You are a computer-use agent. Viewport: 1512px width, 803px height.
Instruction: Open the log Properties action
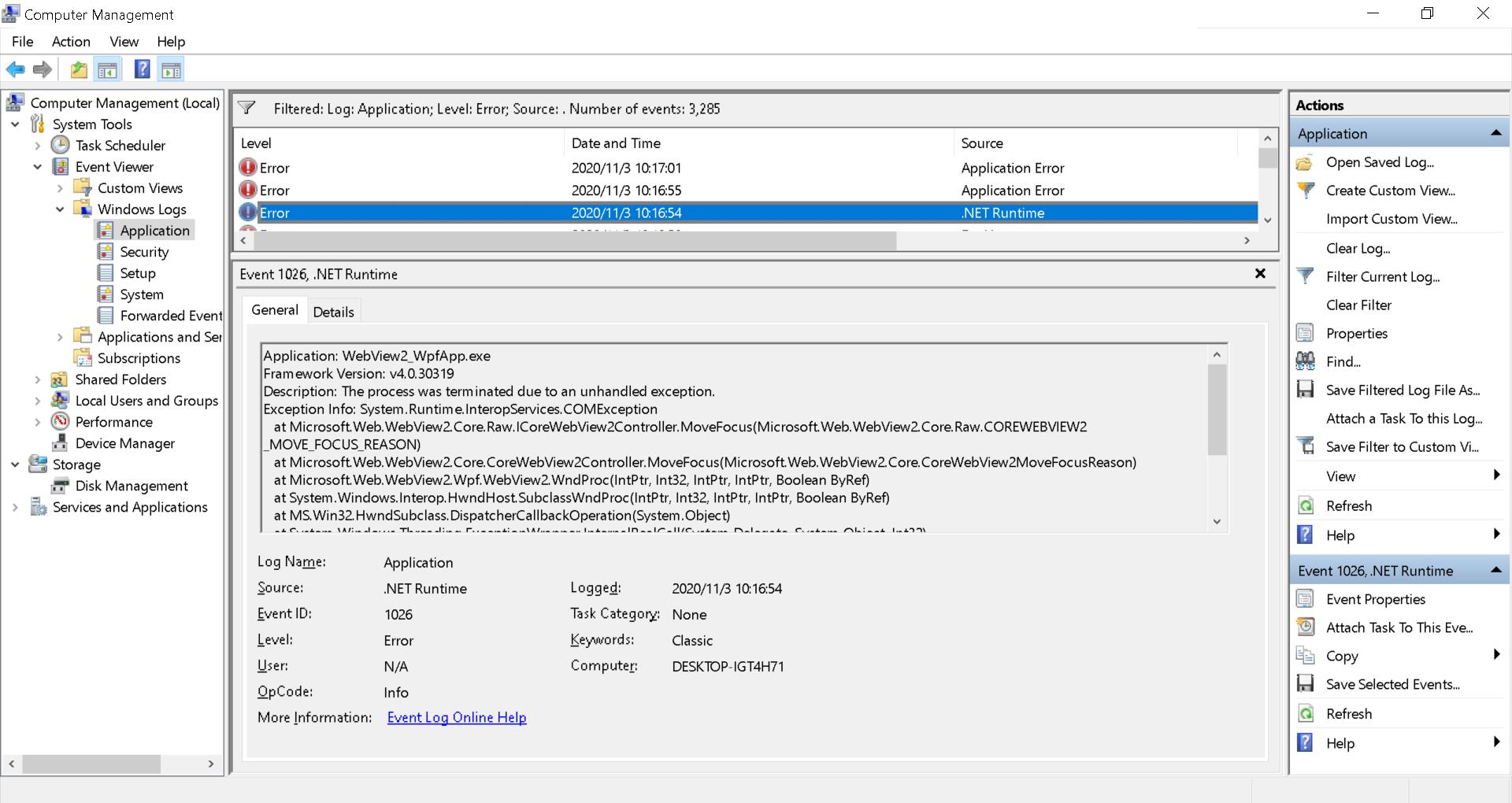coord(1359,333)
